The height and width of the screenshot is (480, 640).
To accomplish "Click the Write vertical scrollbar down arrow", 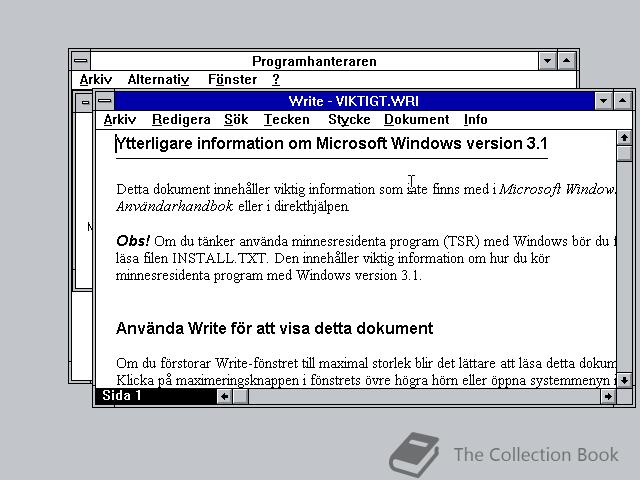I will [x=624, y=381].
